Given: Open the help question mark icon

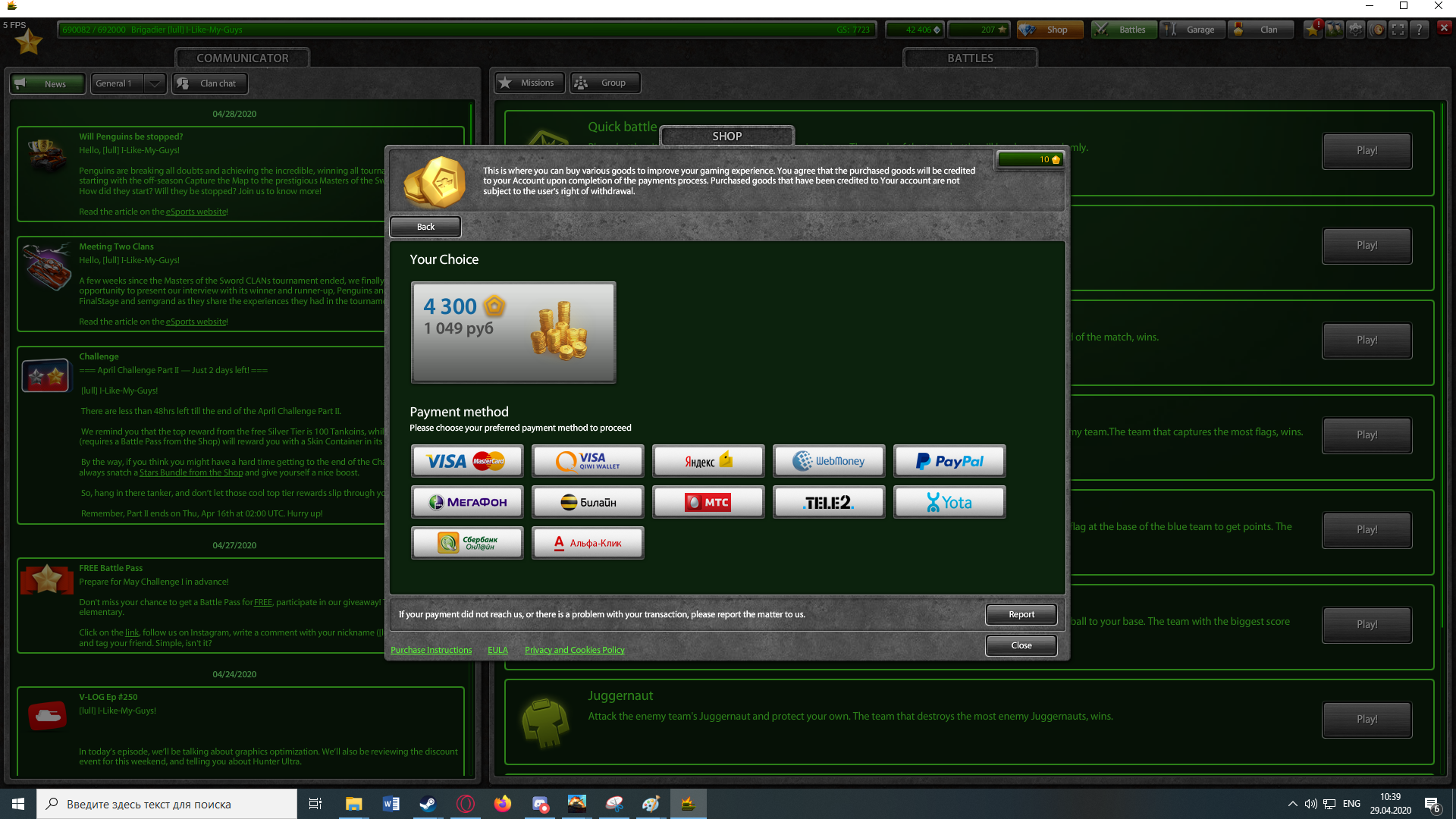Looking at the screenshot, I should pos(1420,30).
